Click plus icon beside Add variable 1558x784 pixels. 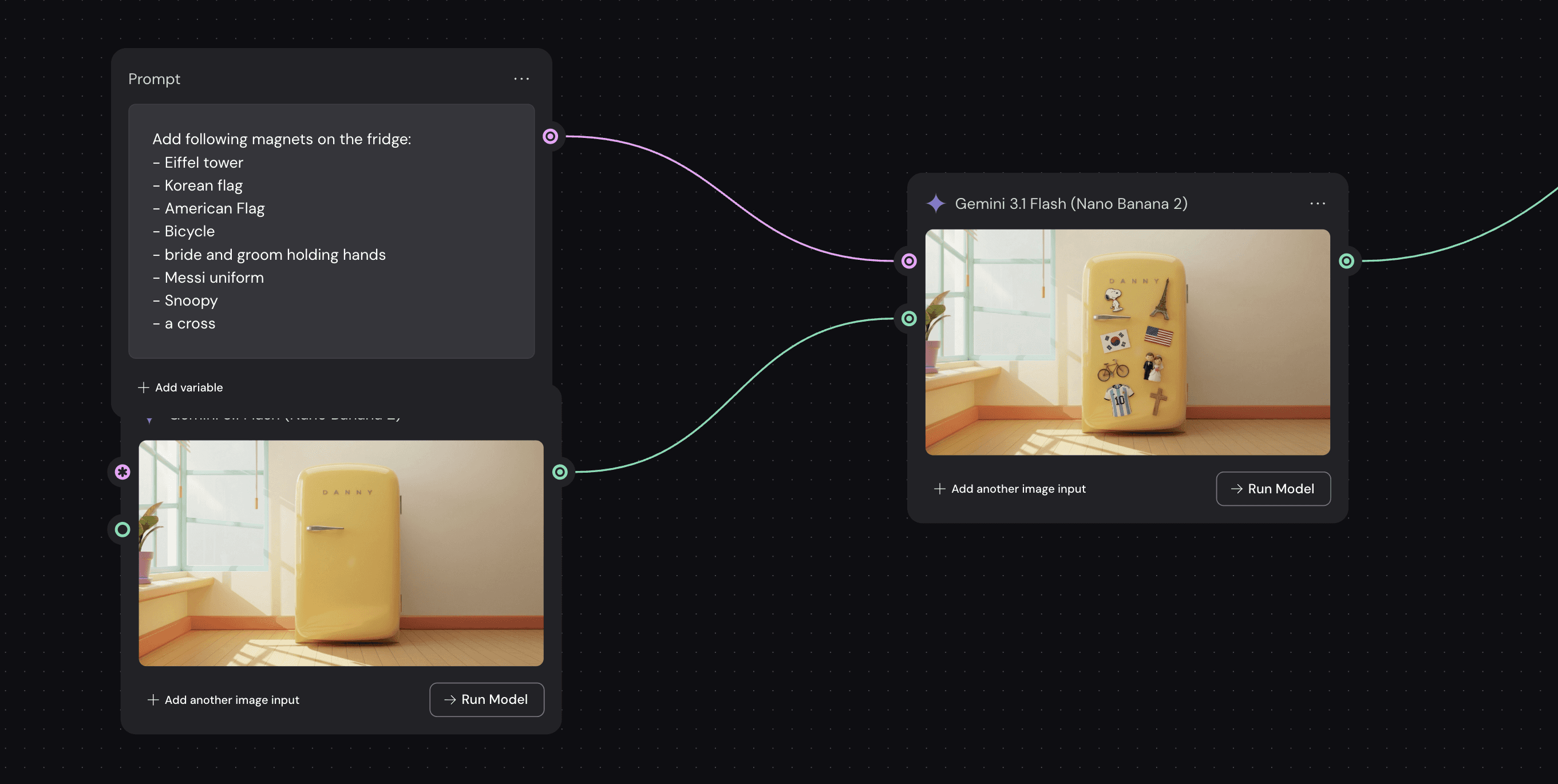tap(143, 387)
